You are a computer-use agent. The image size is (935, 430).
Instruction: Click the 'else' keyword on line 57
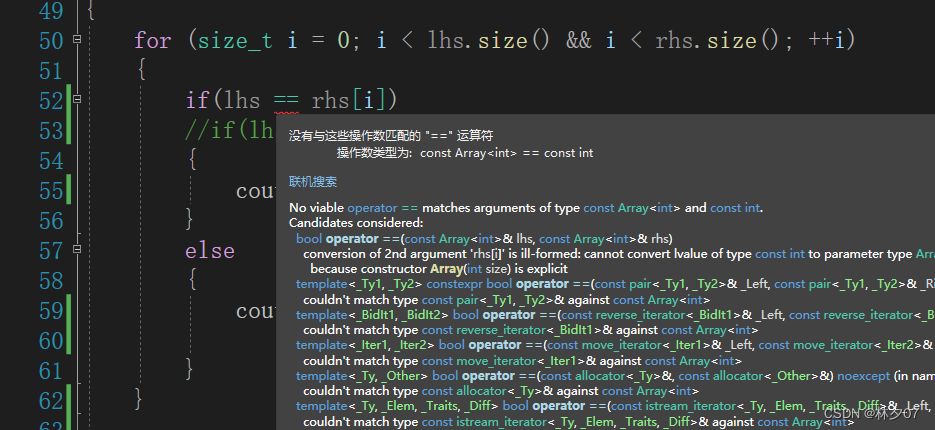pyautogui.click(x=210, y=250)
